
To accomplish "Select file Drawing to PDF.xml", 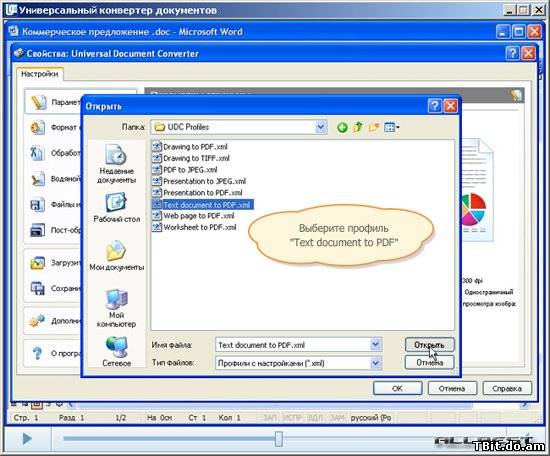I will click(190, 147).
